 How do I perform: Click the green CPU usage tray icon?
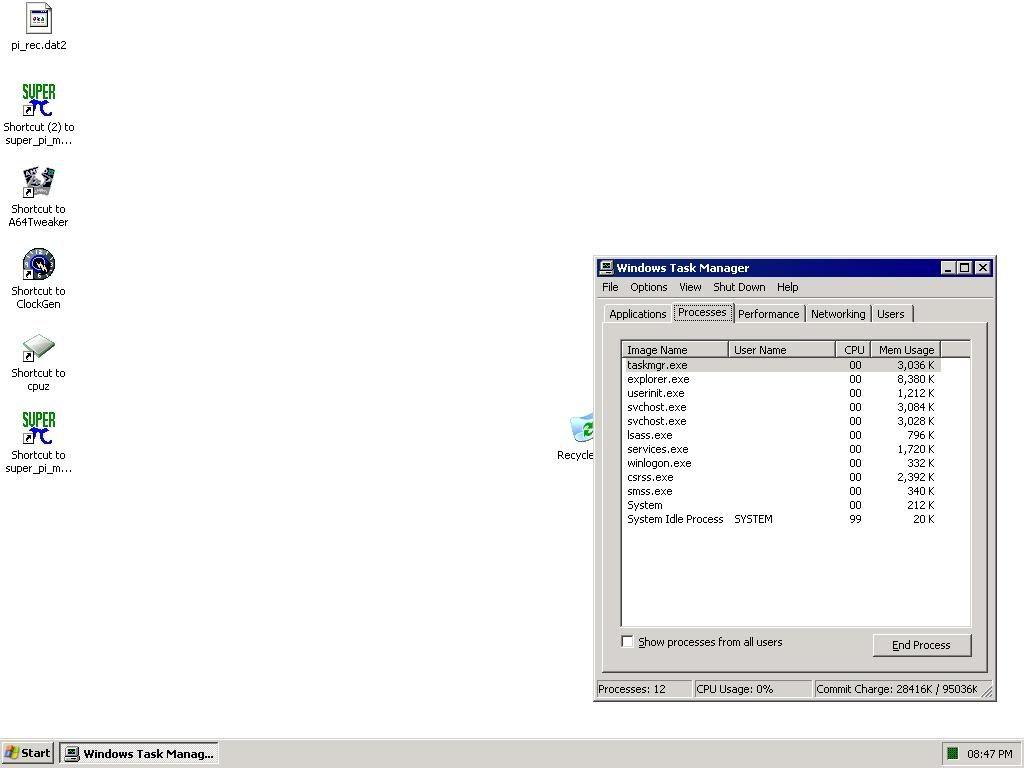point(952,754)
